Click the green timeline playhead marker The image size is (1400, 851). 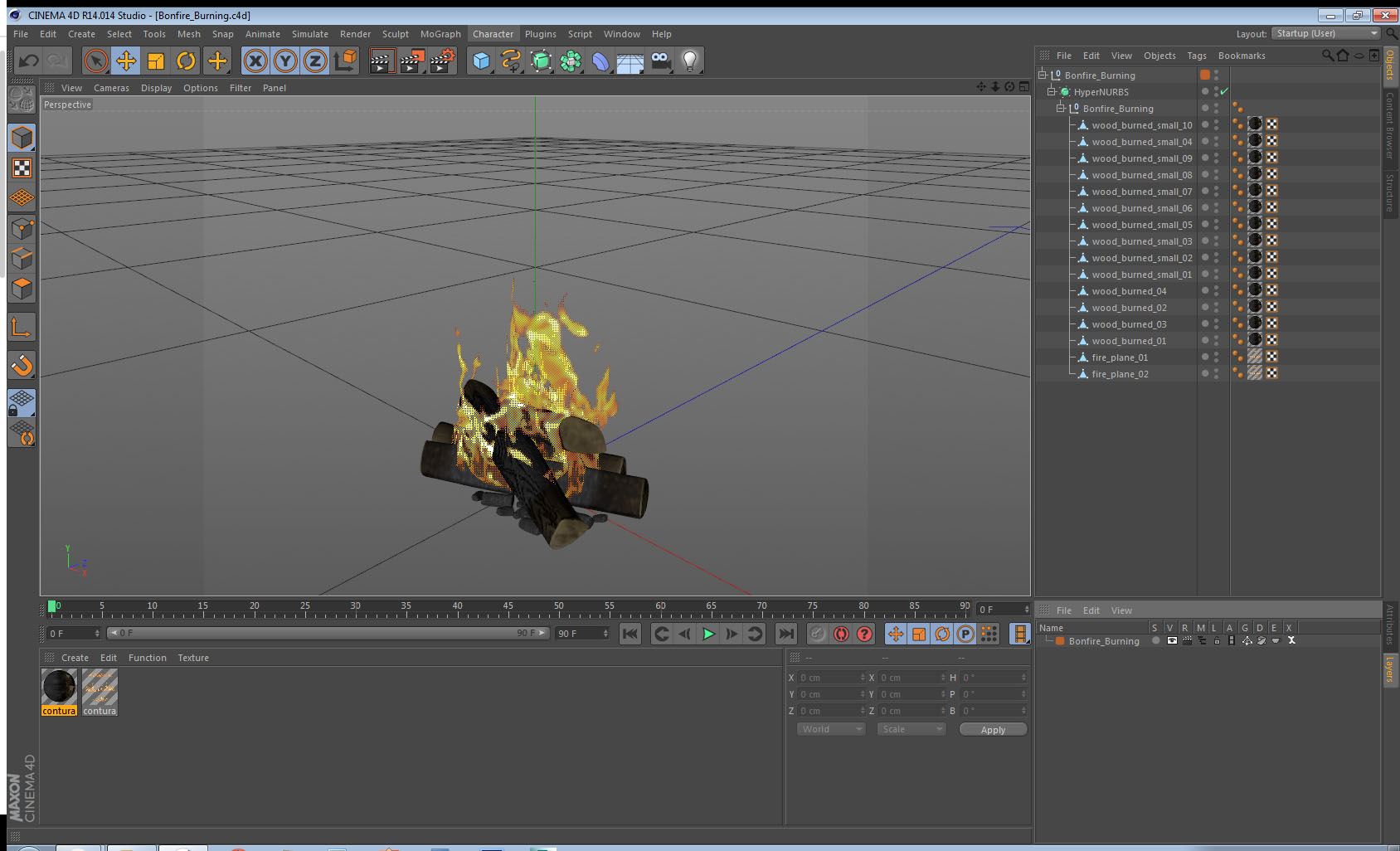(x=52, y=606)
